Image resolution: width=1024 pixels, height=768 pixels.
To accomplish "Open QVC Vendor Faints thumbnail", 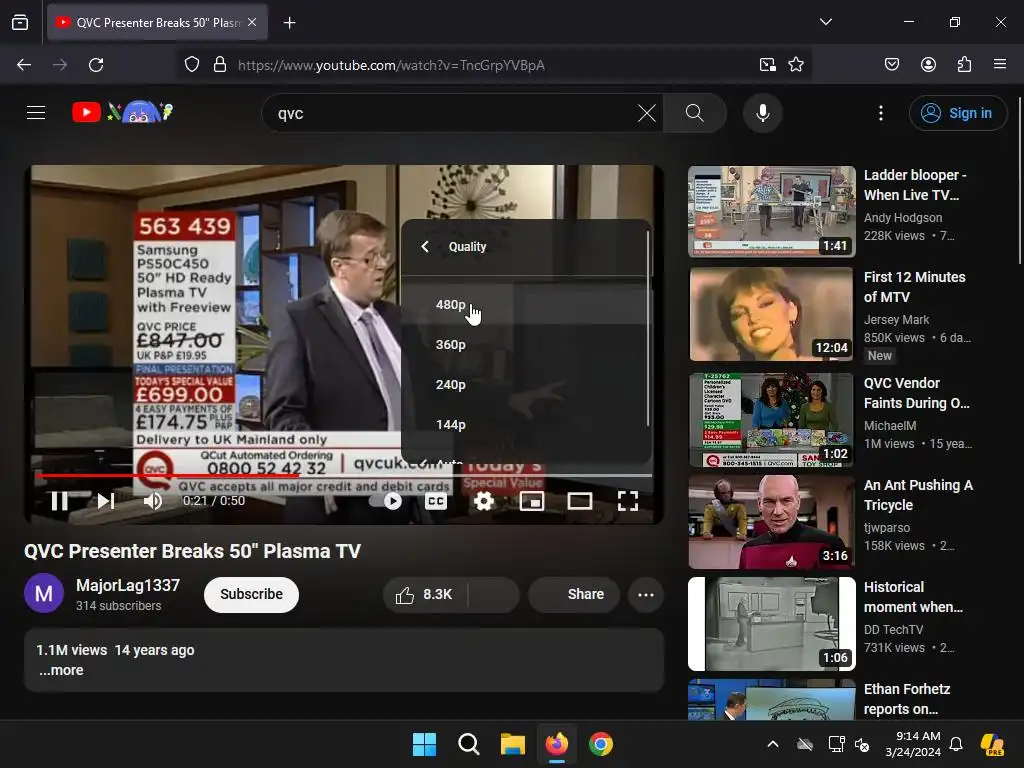I will coord(771,420).
